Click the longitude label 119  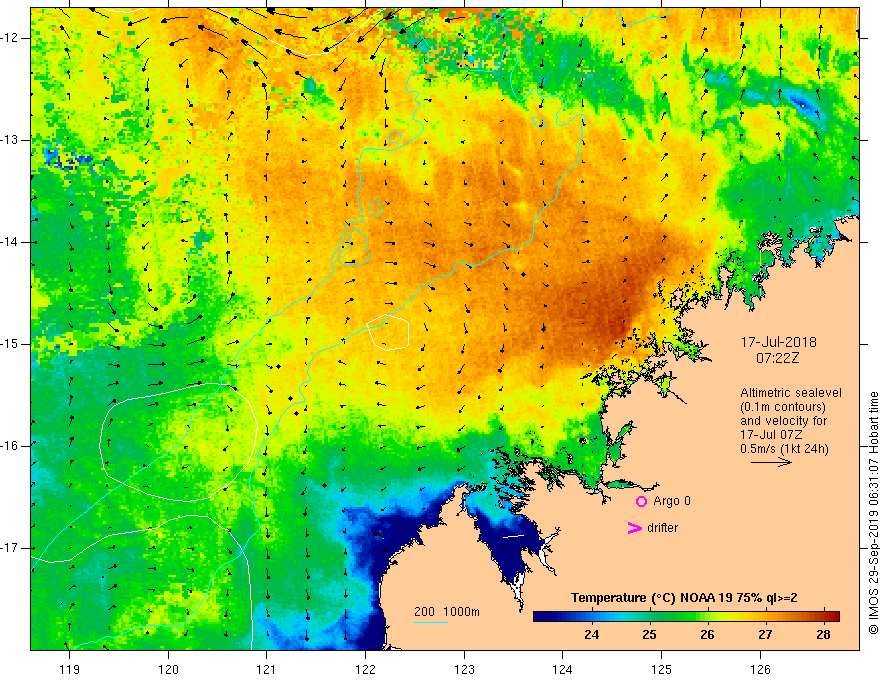70,669
